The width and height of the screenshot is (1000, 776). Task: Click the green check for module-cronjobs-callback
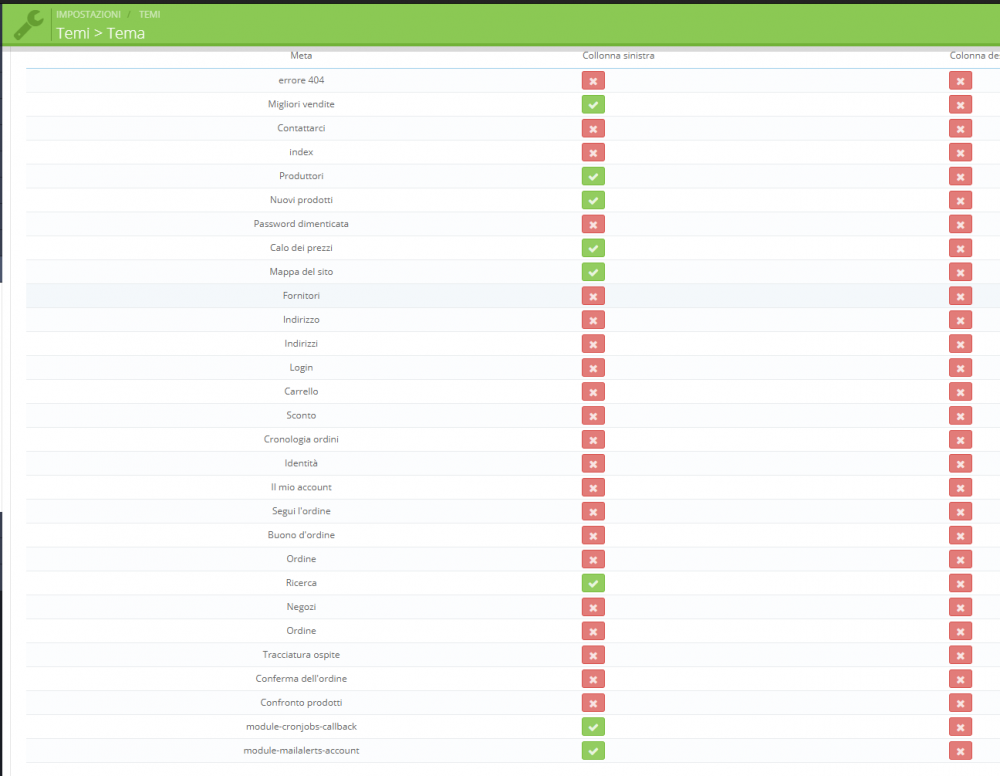point(593,727)
